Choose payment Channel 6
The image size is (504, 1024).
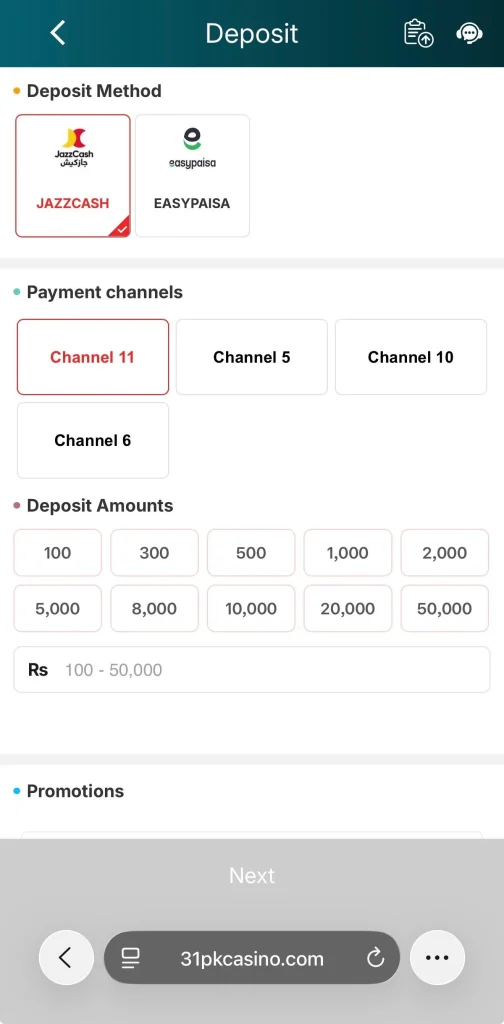(93, 440)
